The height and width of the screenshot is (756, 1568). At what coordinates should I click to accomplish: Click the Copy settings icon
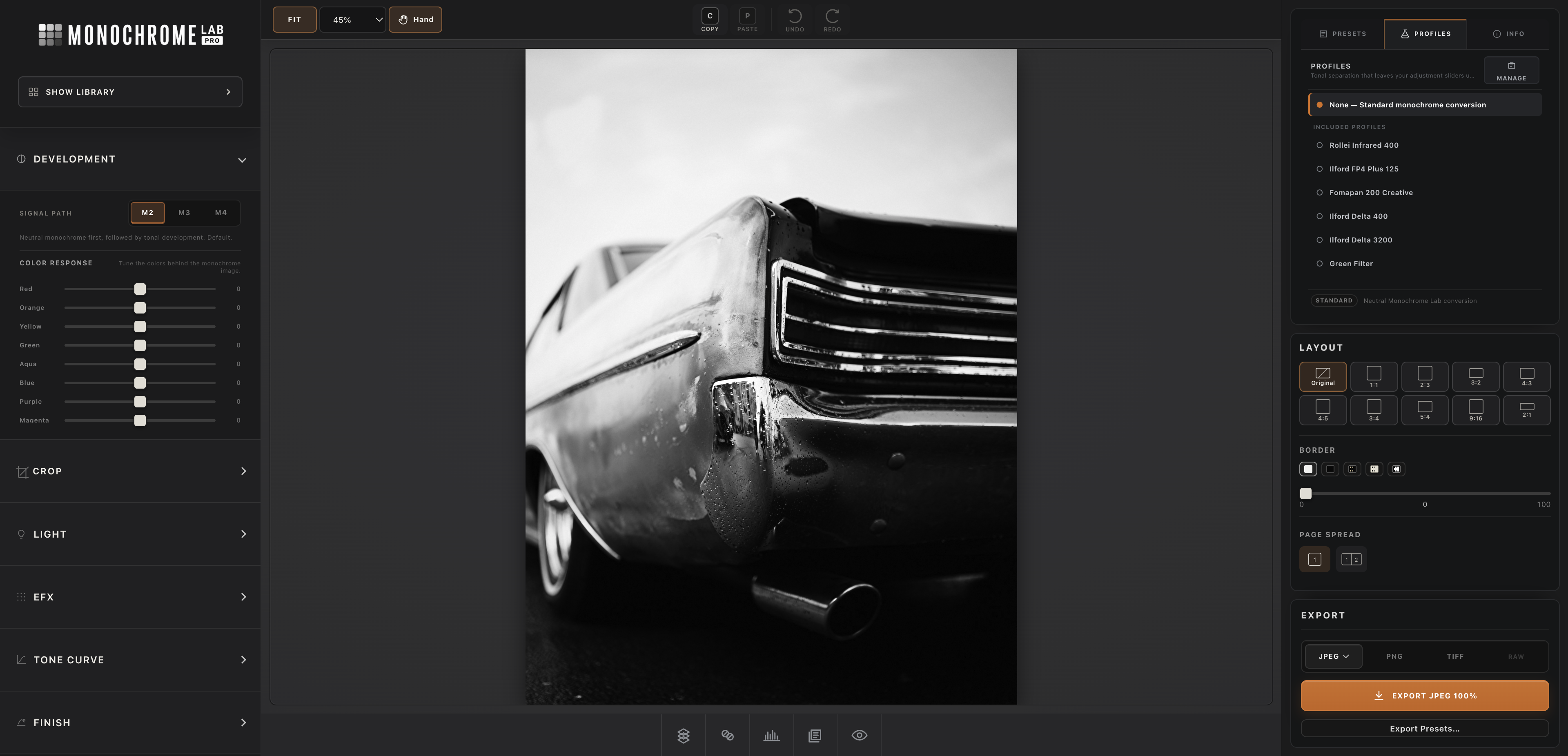coord(710,20)
